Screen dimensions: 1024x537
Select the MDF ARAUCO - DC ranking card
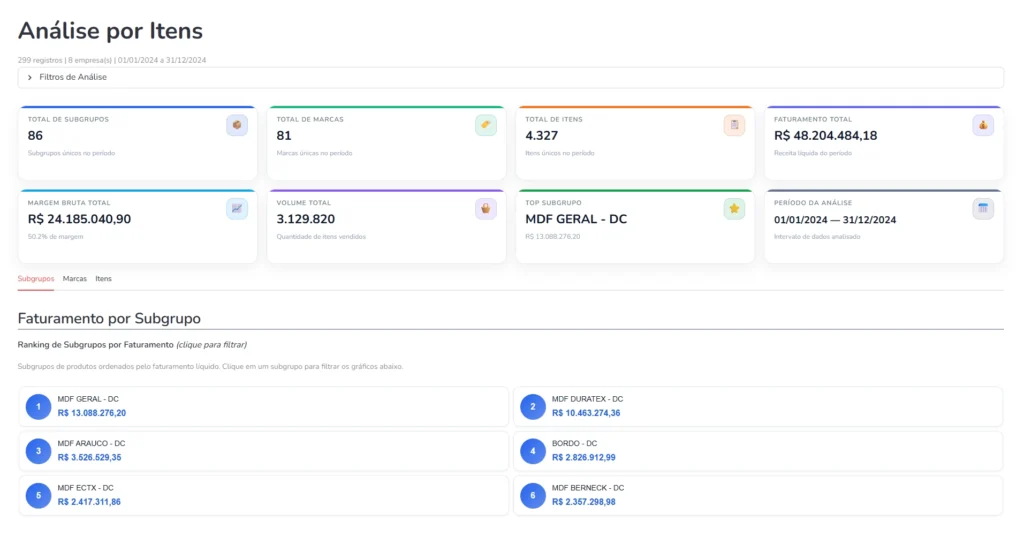(x=263, y=451)
